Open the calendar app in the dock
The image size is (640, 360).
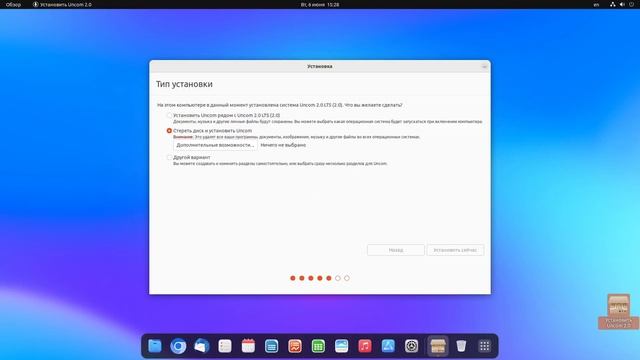[x=248, y=346]
